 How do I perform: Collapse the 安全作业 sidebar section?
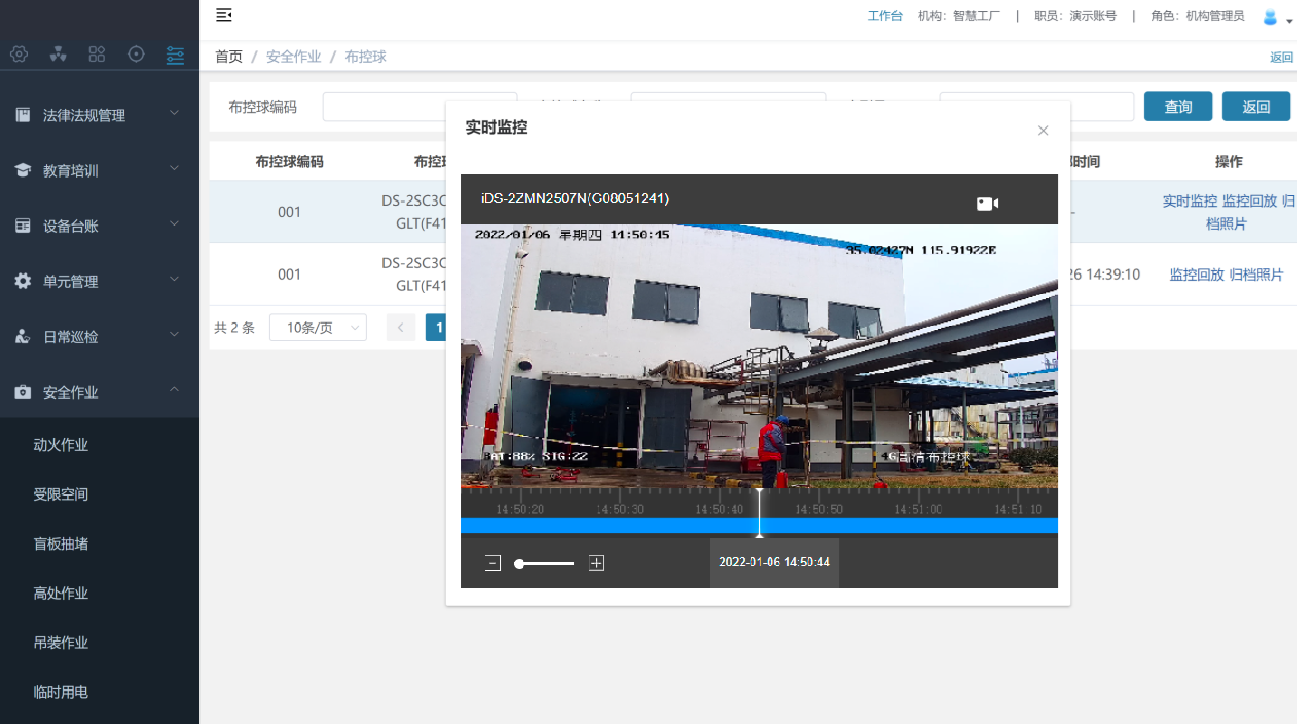[99, 393]
